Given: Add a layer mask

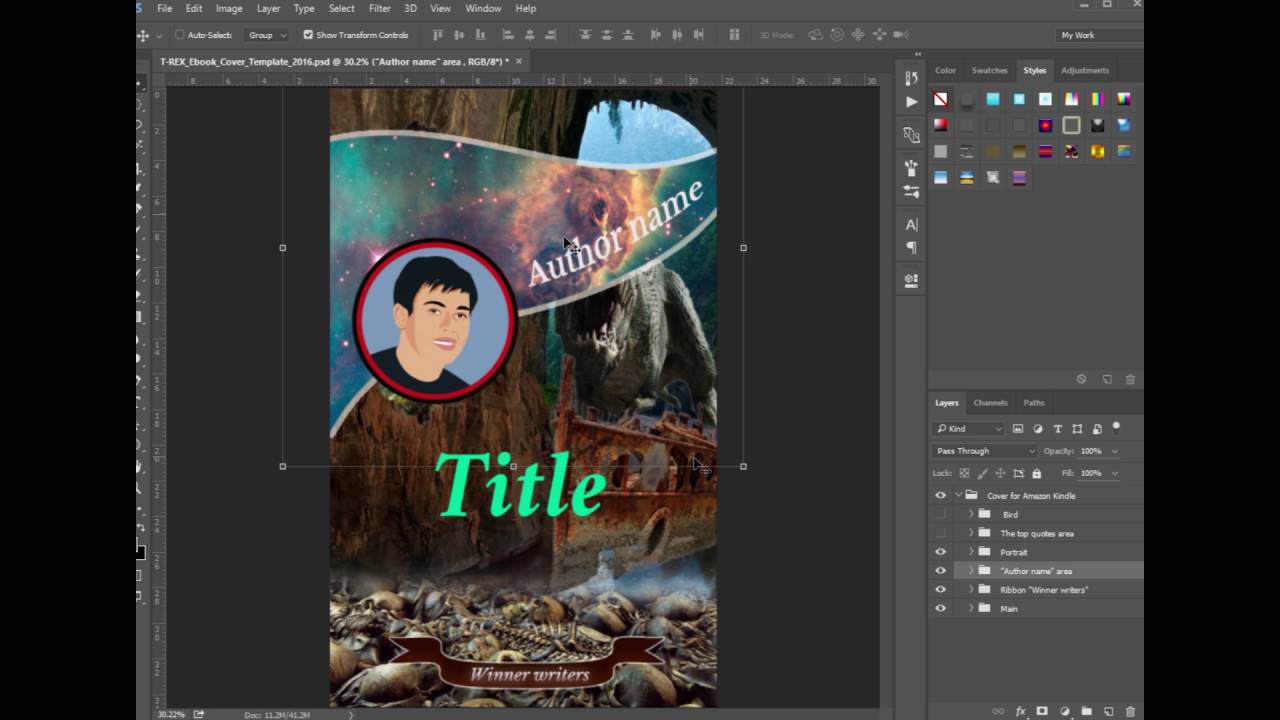Looking at the screenshot, I should pos(1042,712).
